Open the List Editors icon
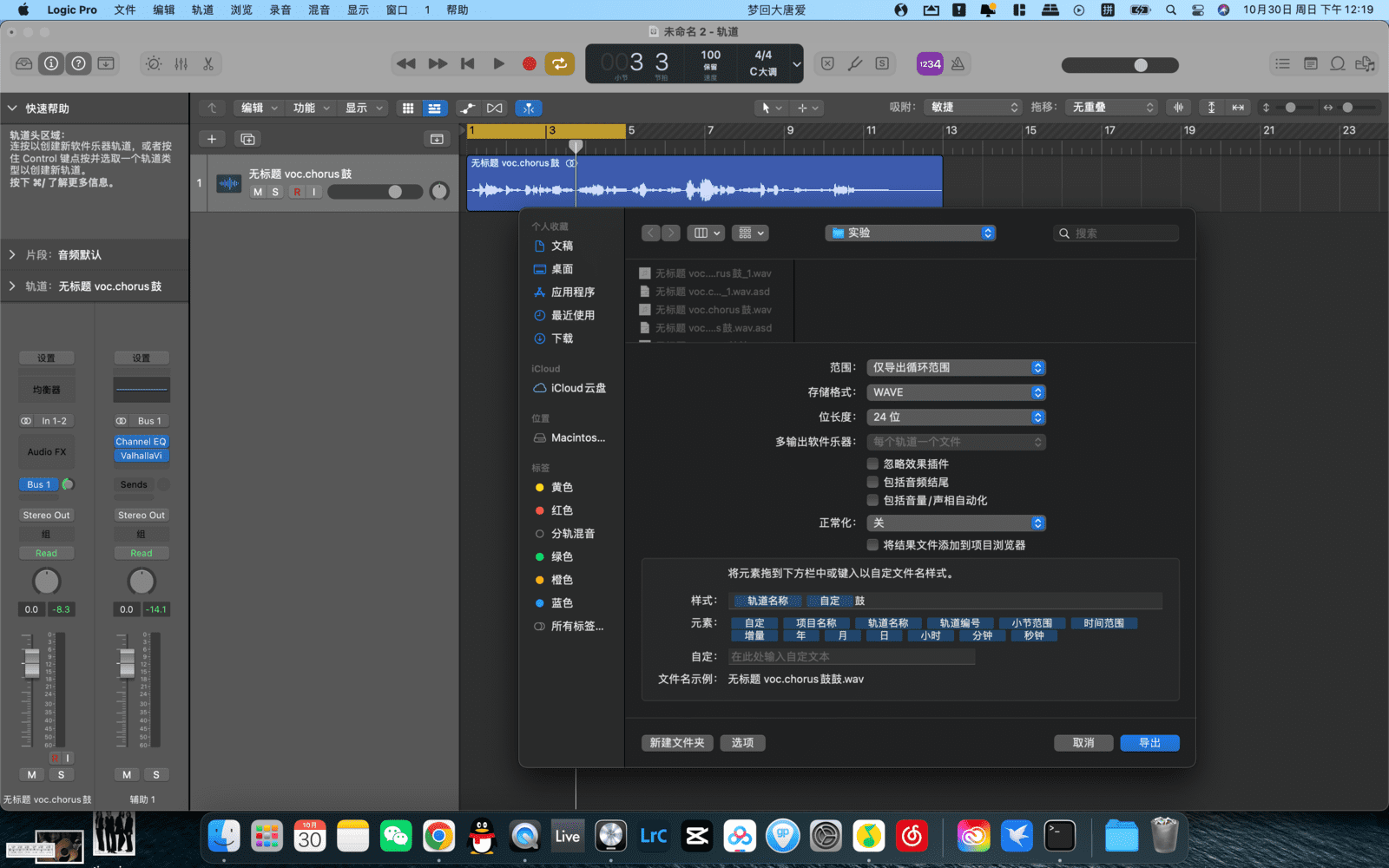The height and width of the screenshot is (868, 1389). tap(1282, 63)
